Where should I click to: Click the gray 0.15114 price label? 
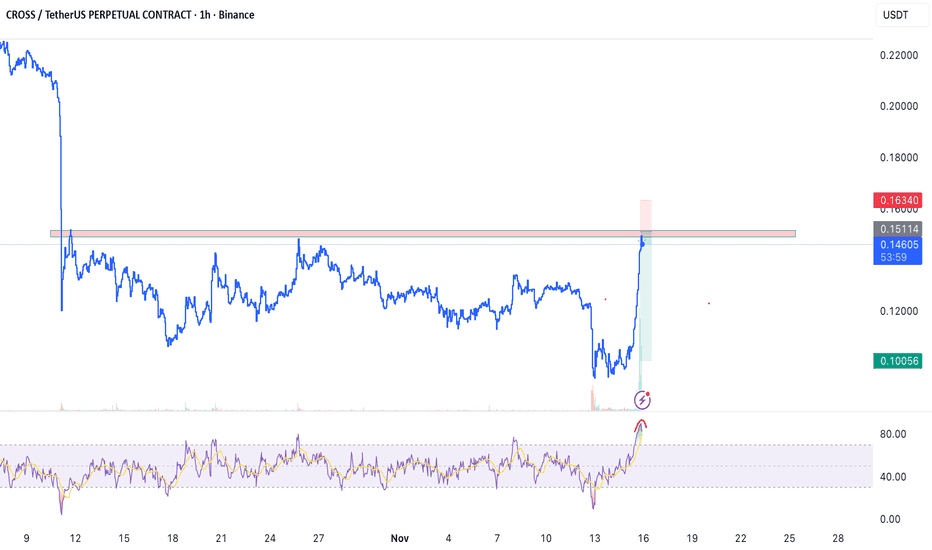[x=898, y=229]
